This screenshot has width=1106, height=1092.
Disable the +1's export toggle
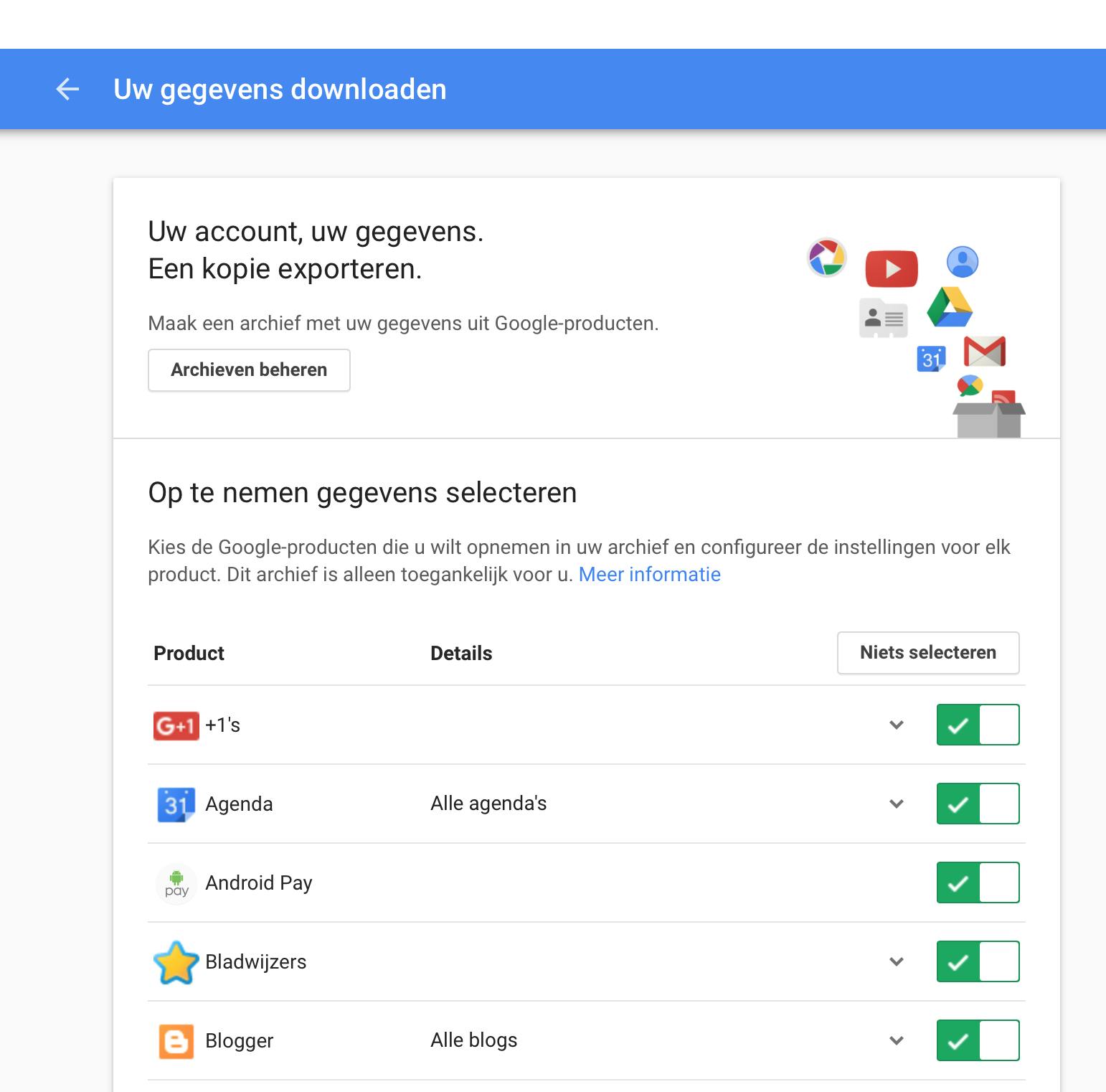point(978,725)
